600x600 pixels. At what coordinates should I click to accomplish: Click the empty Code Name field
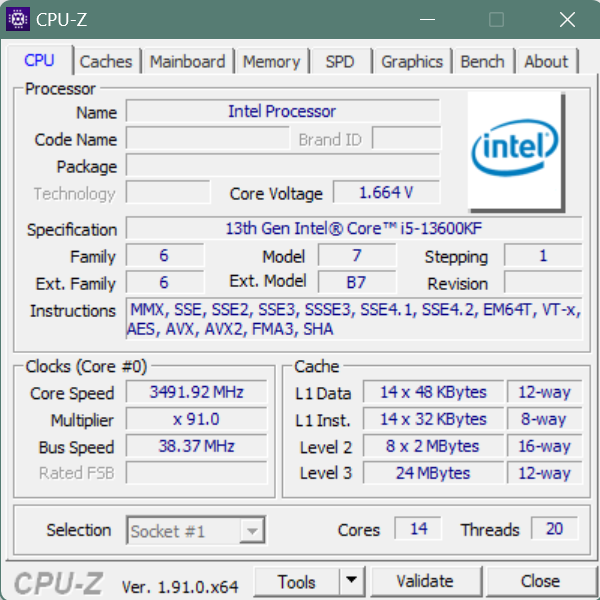point(208,138)
